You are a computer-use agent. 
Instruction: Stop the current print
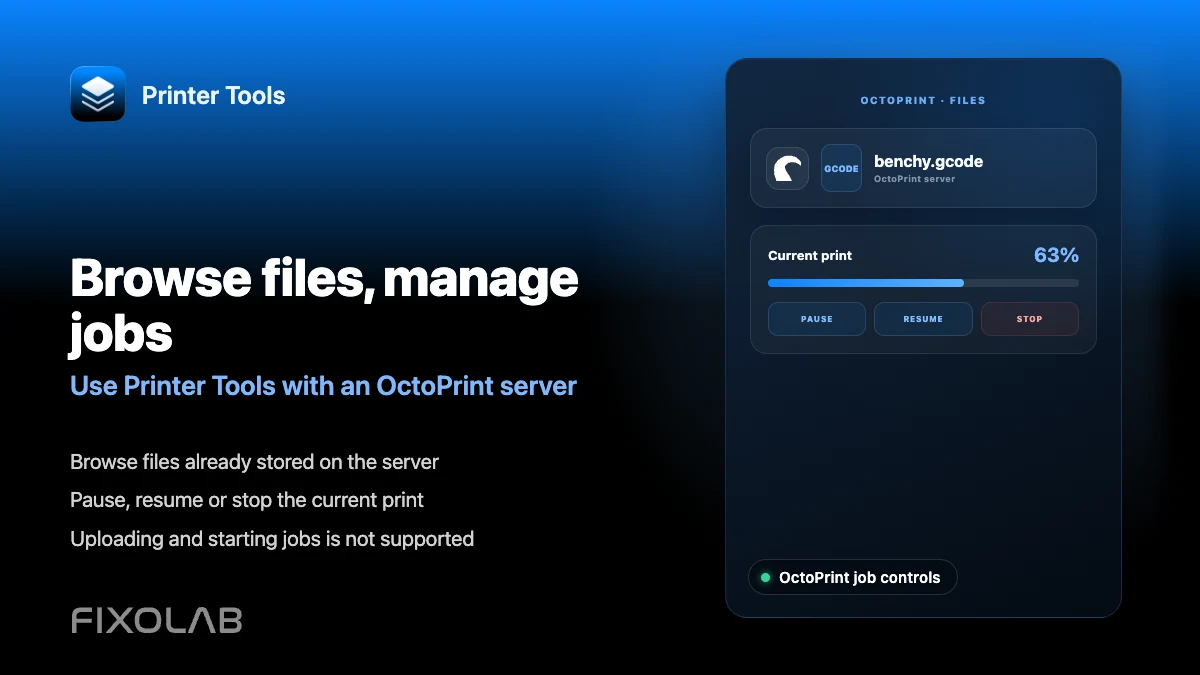tap(1030, 319)
